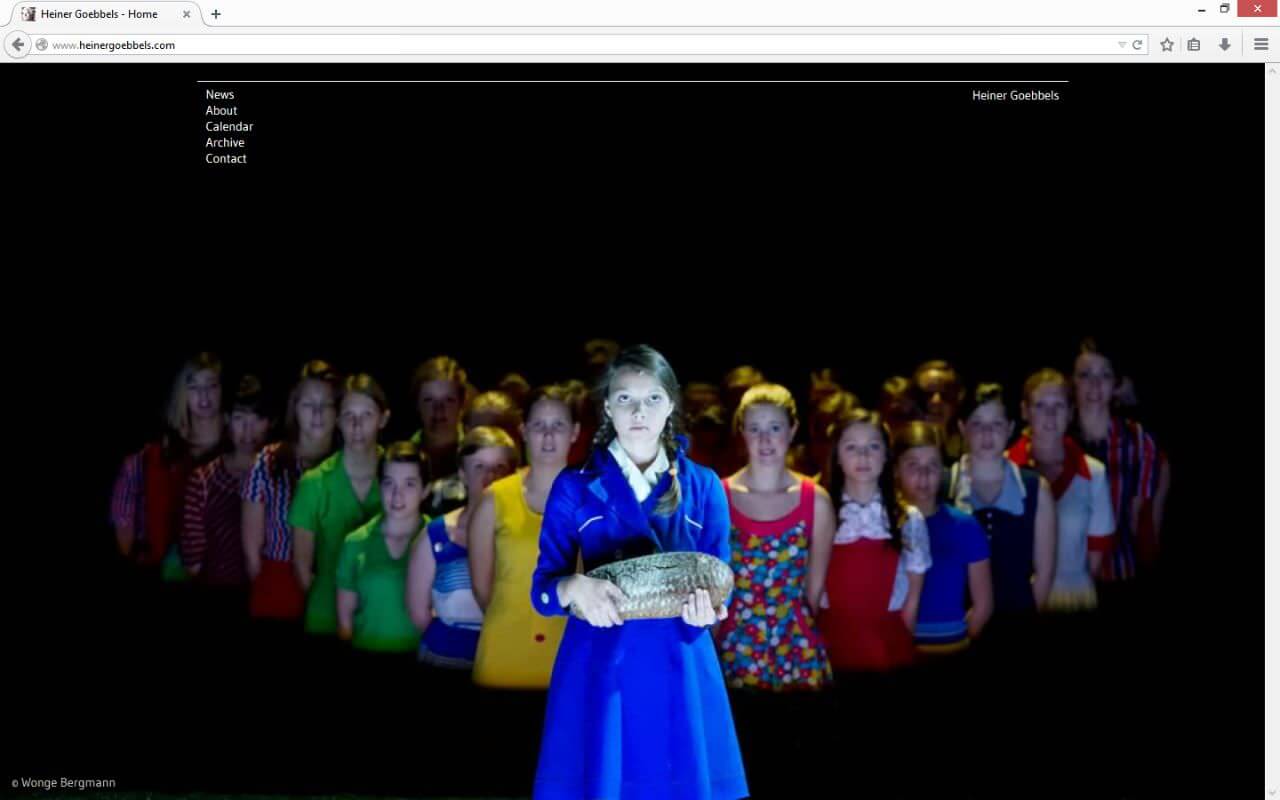
Task: Open the Contact page link
Action: 226,159
